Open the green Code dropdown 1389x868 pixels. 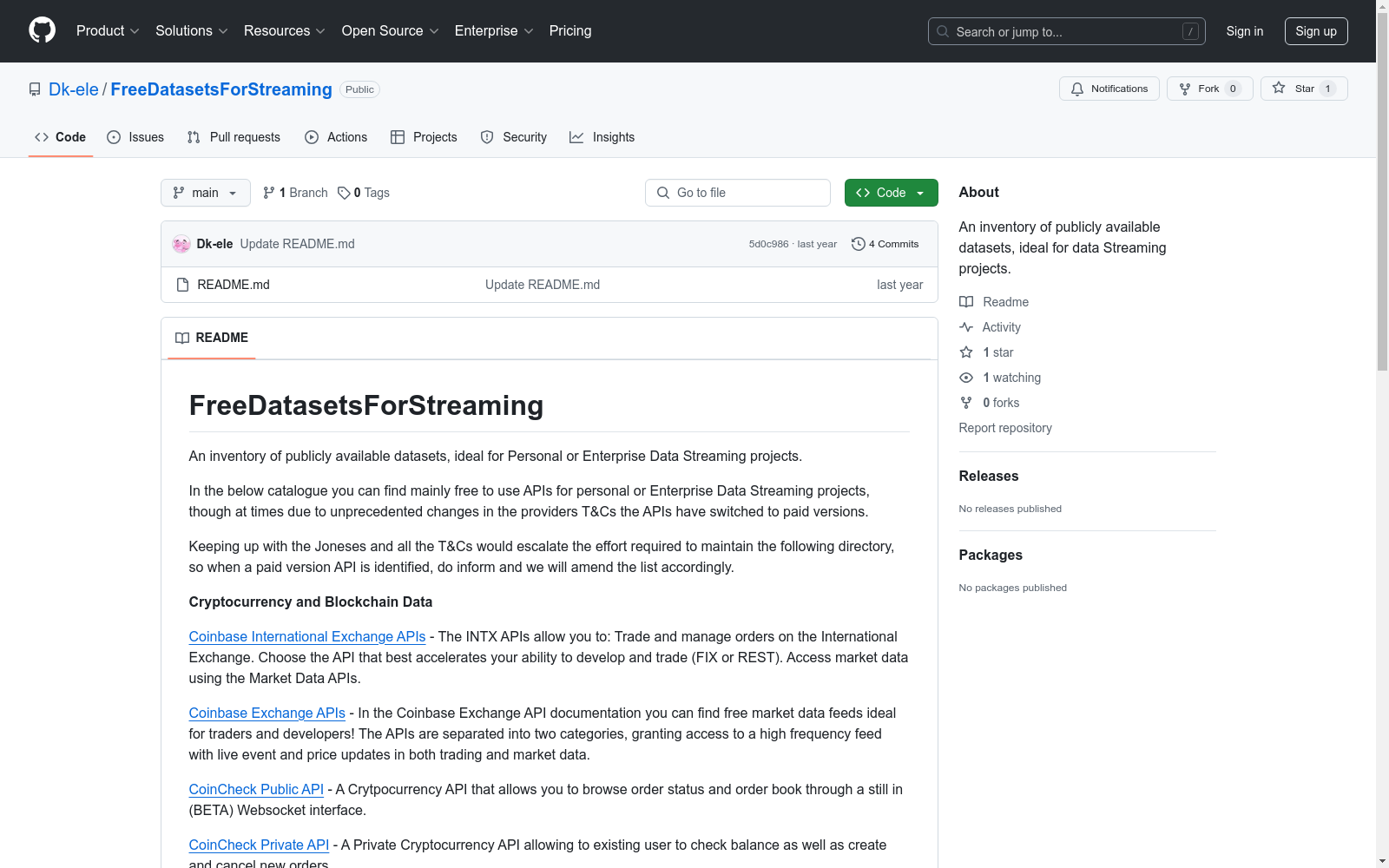click(892, 193)
